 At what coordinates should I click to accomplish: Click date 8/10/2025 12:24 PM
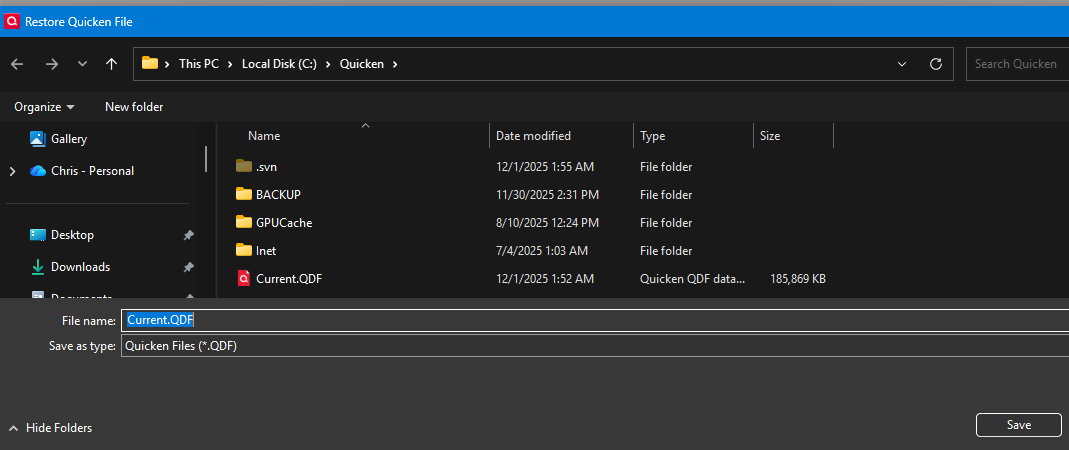tap(547, 222)
